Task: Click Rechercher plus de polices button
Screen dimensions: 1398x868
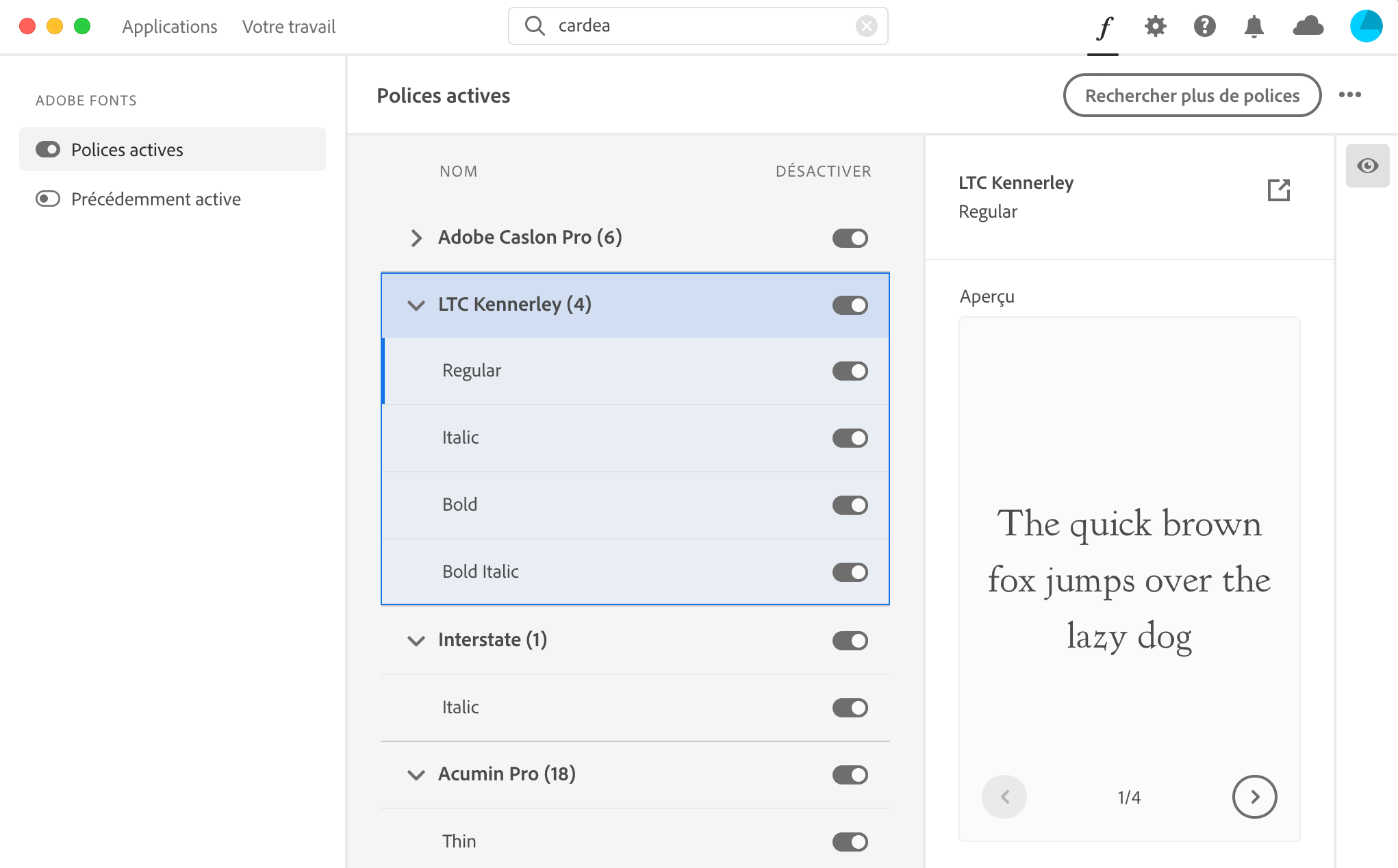Action: [1191, 96]
